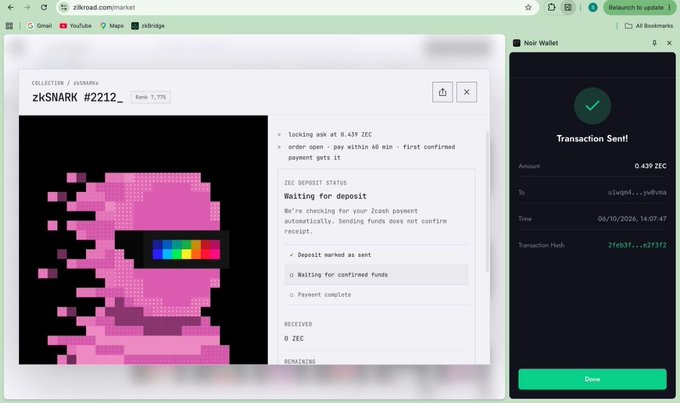
Task: Open the Maps bookmark
Action: [112, 26]
